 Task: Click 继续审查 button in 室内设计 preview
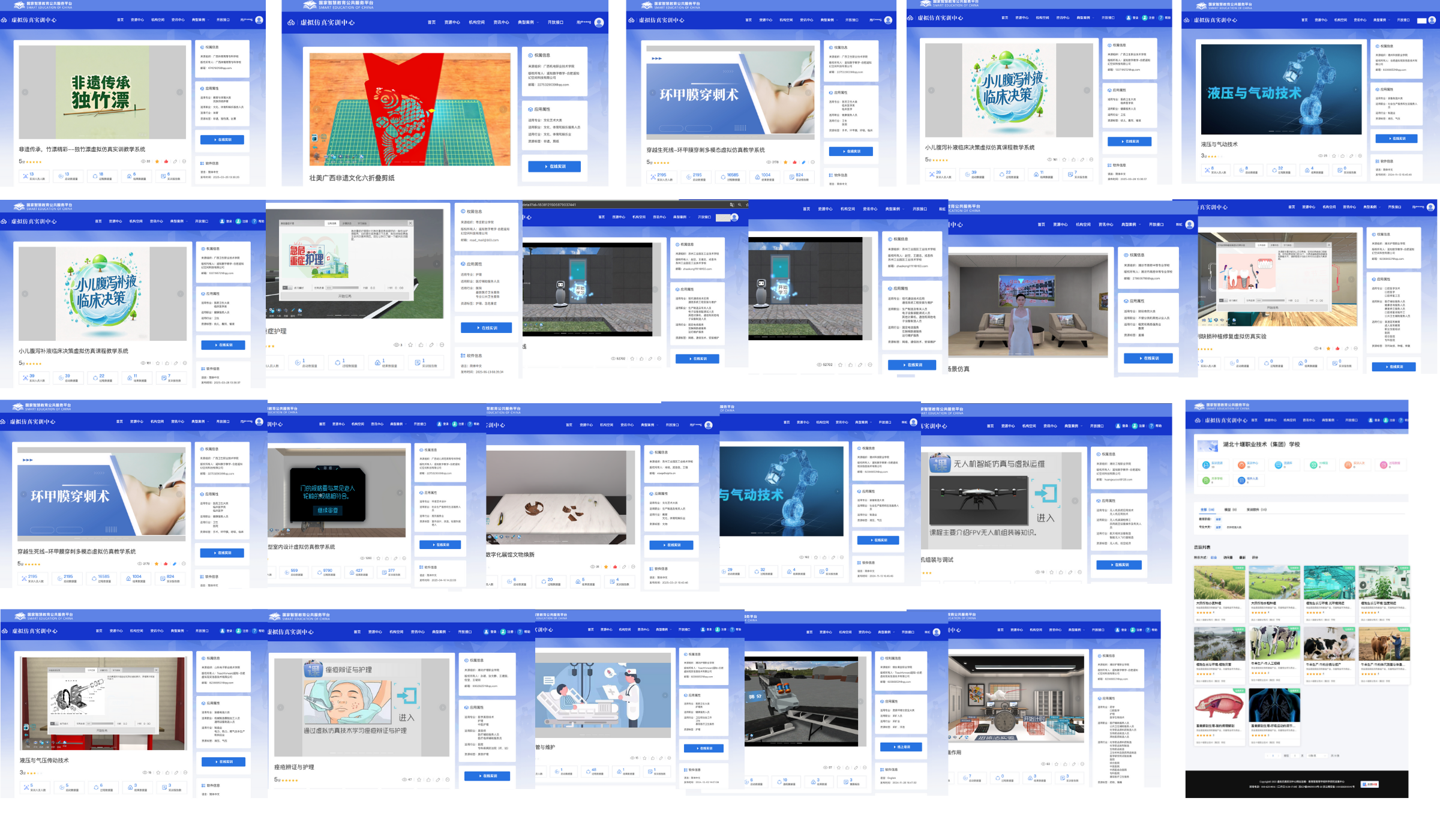tap(328, 511)
